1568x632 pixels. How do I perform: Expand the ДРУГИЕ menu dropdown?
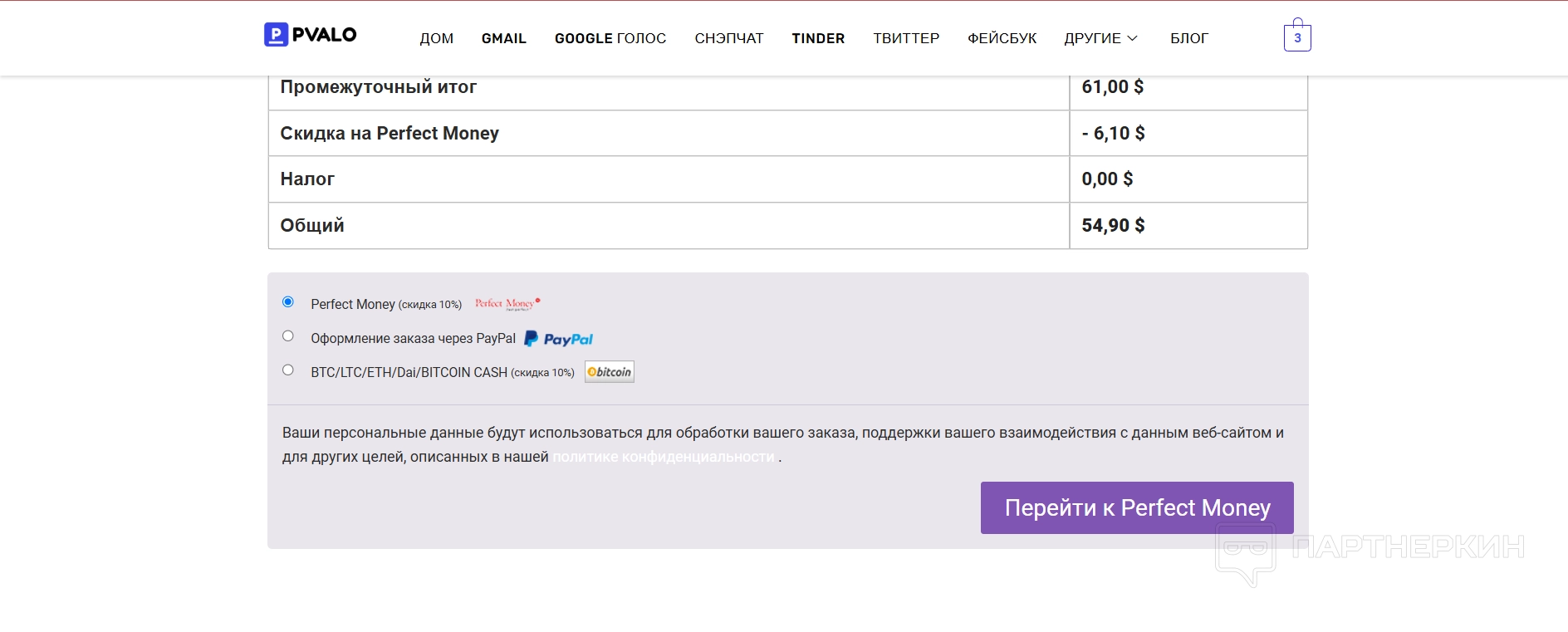(1100, 38)
